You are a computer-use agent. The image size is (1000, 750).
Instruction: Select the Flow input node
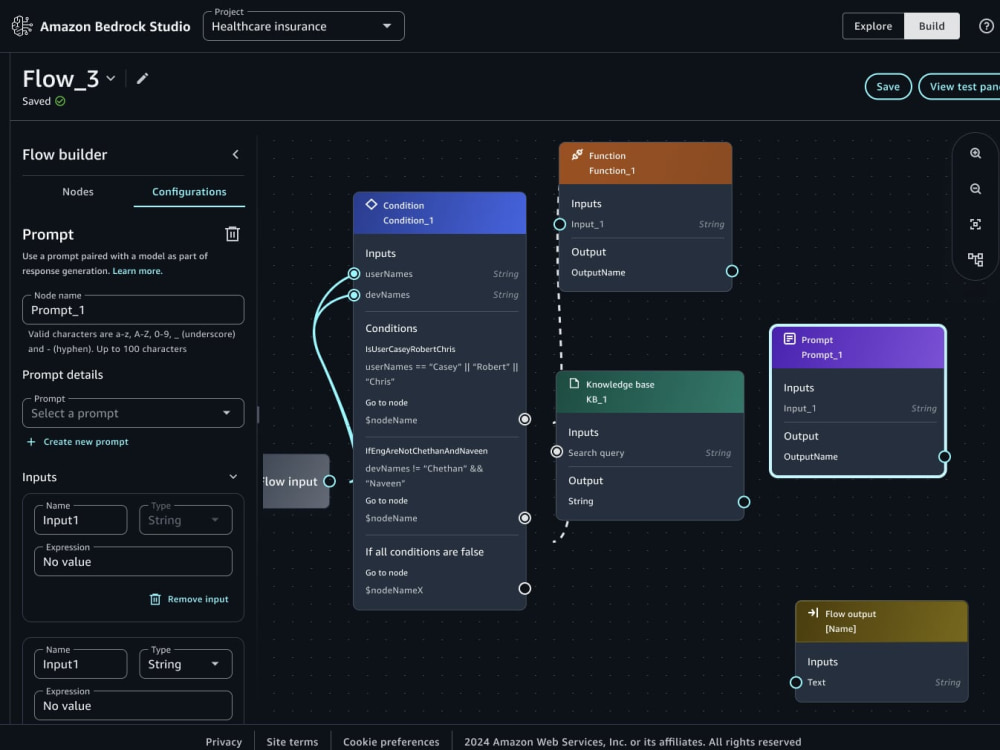(296, 481)
